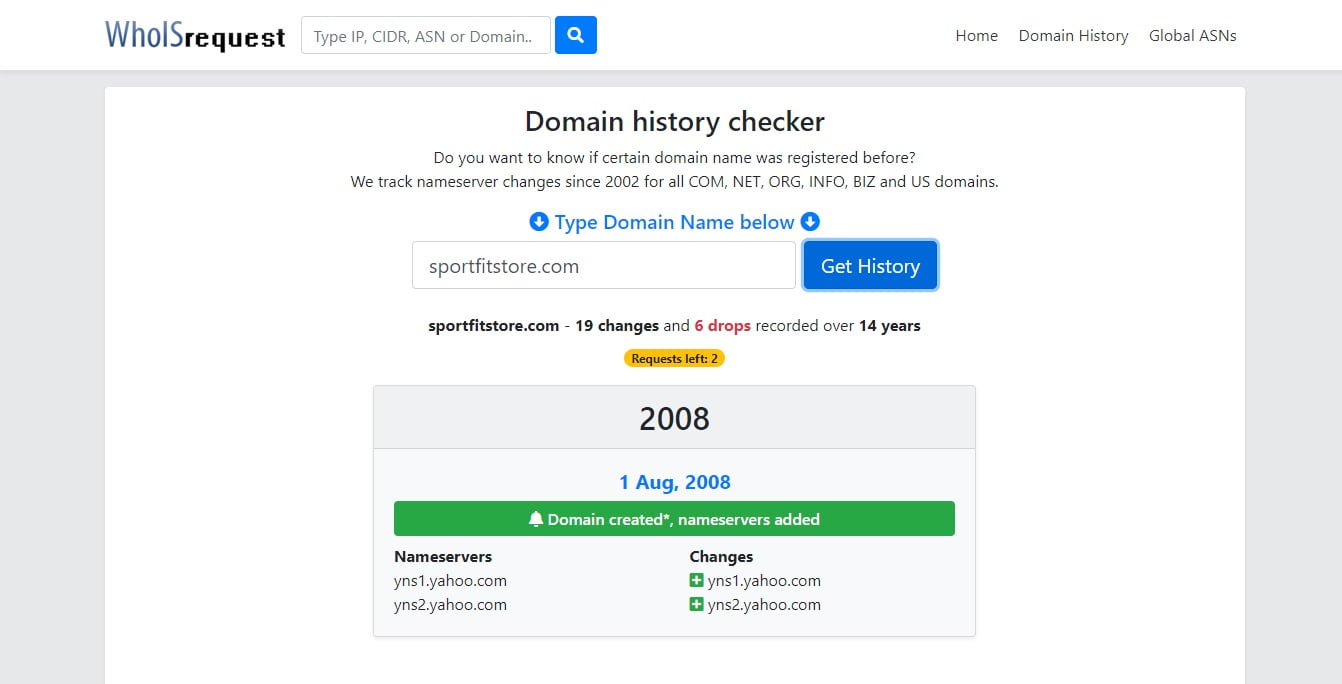Click the 19 changes text
The image size is (1342, 684).
pos(617,325)
